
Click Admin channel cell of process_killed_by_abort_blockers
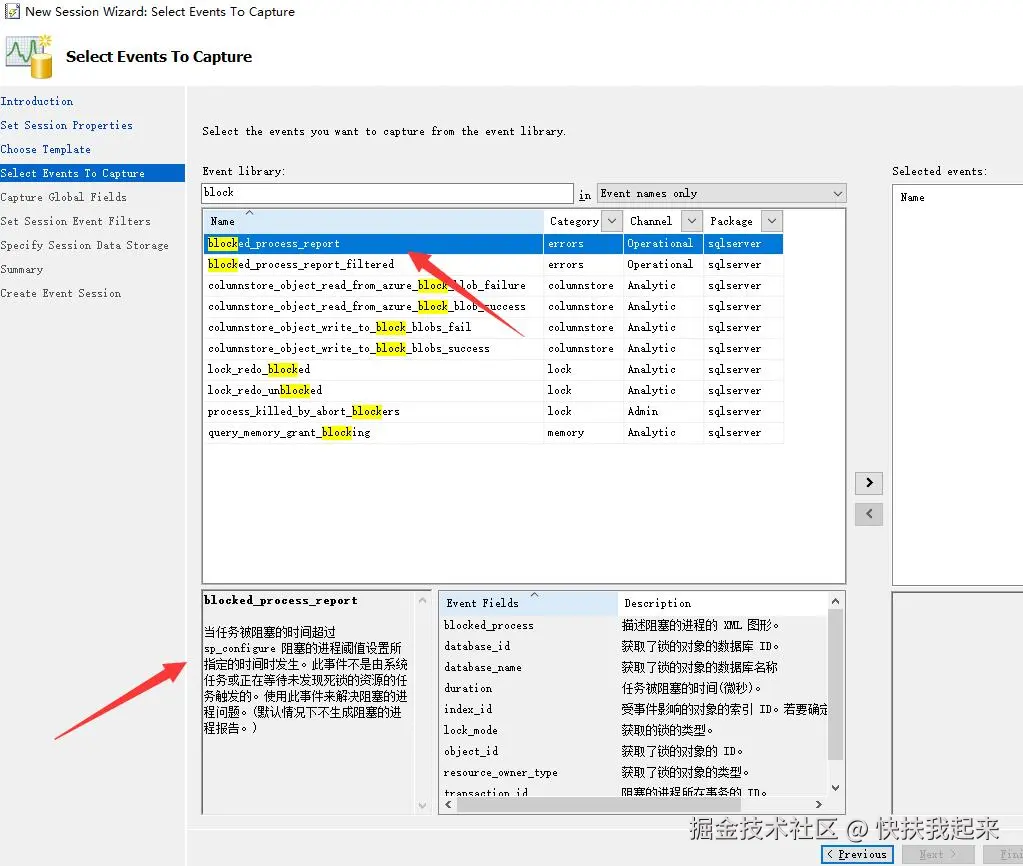(x=663, y=411)
